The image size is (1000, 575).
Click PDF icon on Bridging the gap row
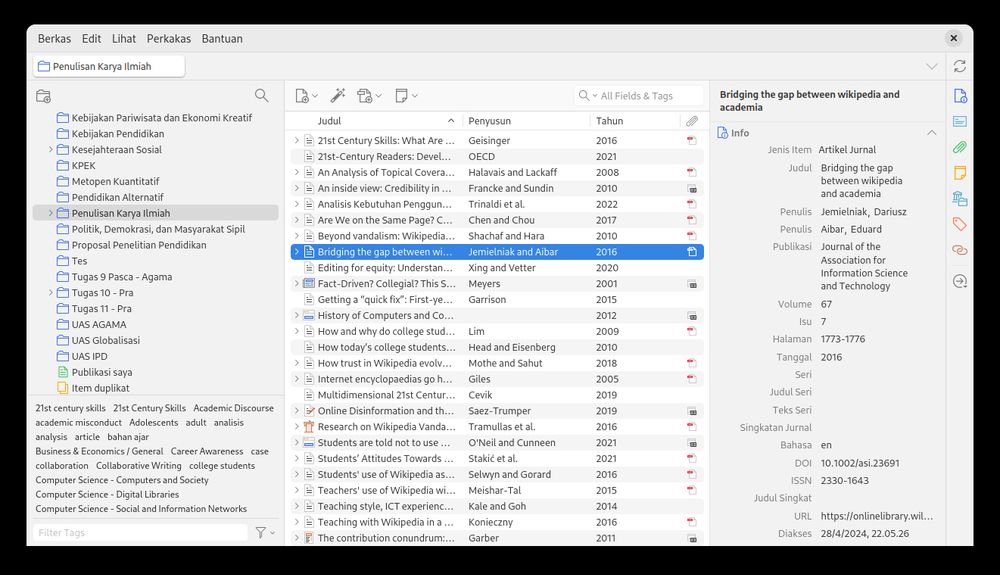tap(692, 252)
